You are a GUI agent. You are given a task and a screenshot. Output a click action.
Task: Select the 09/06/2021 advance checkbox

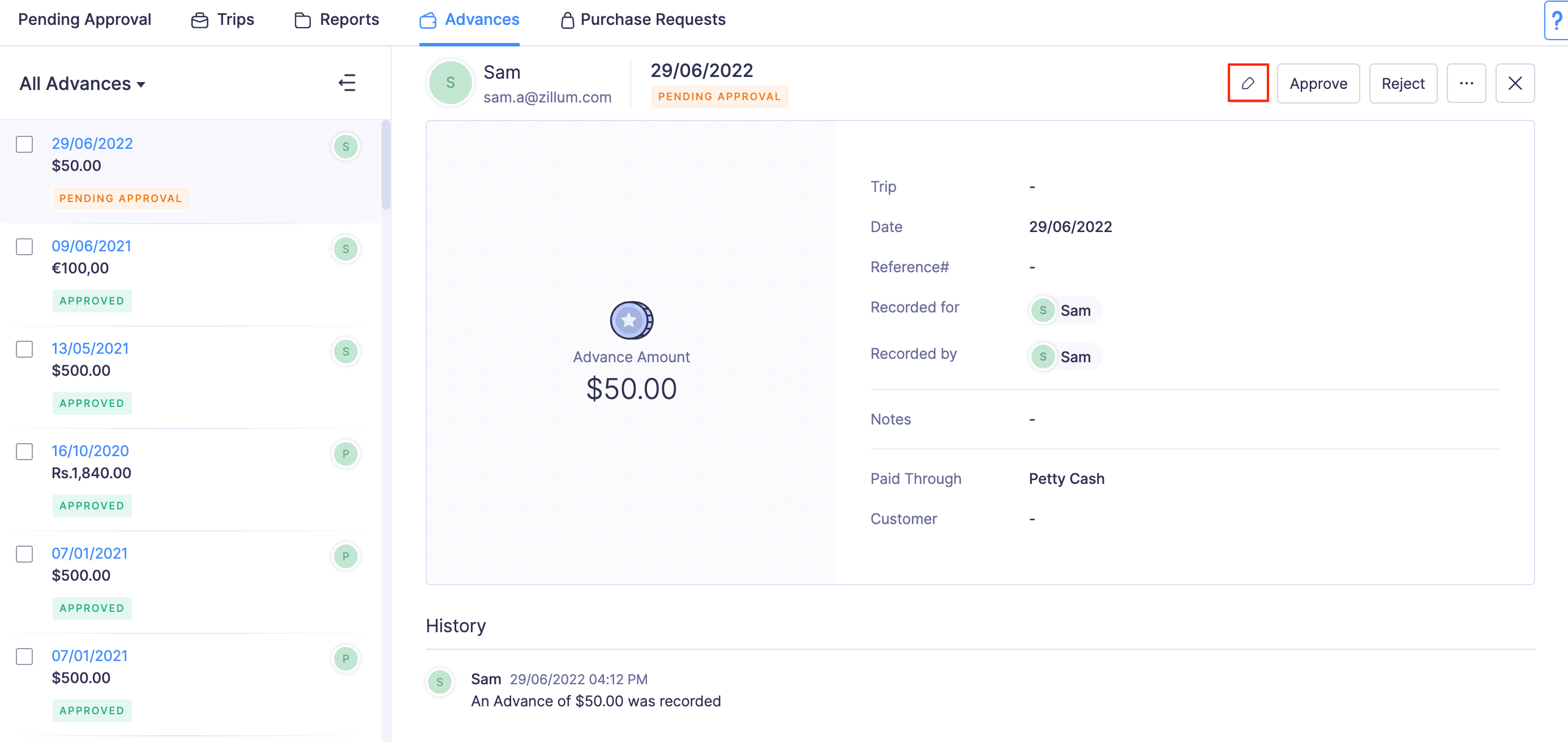(x=24, y=247)
